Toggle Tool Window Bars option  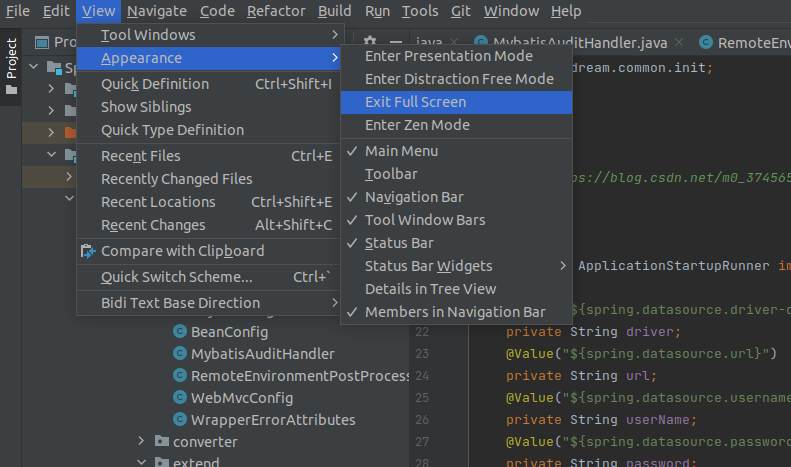pos(424,220)
